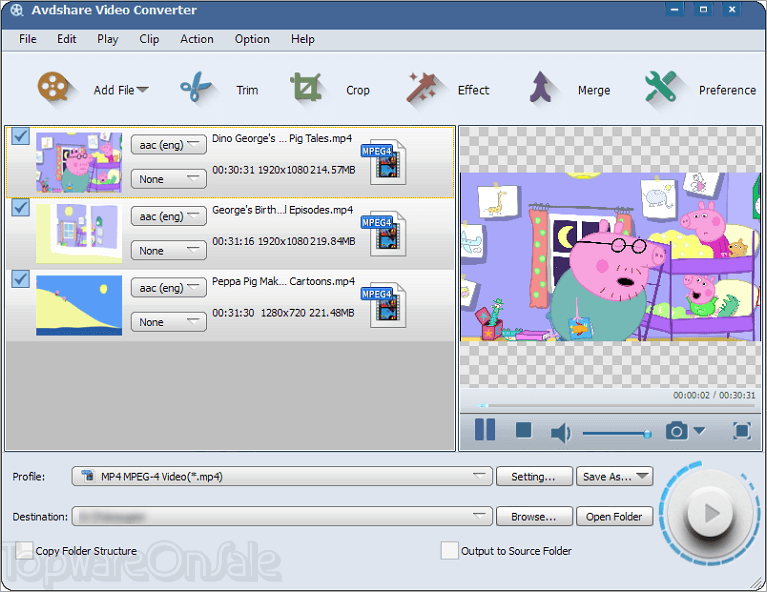
Task: Open the Help menu
Action: tap(302, 39)
